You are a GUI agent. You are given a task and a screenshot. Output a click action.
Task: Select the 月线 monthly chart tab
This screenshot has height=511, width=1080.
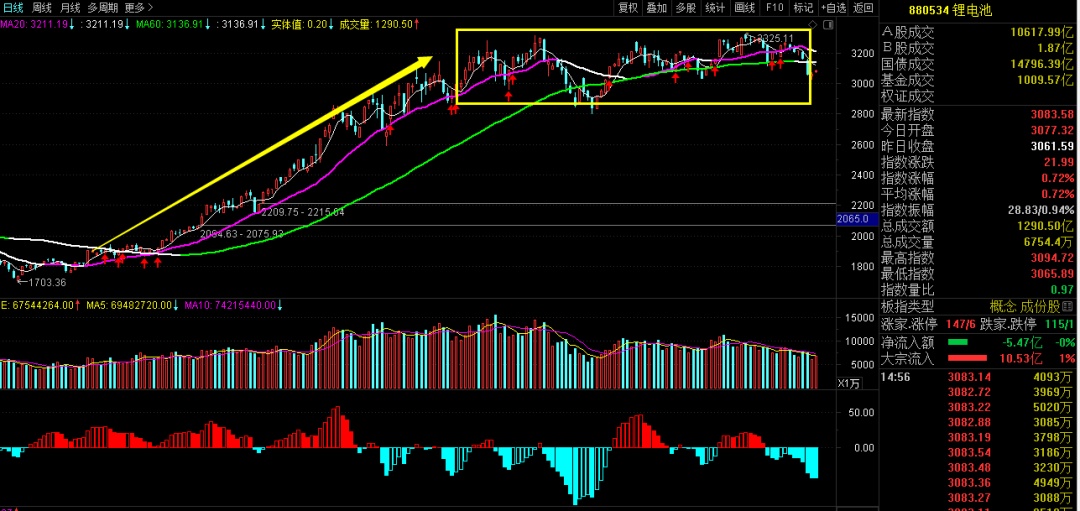[x=70, y=7]
